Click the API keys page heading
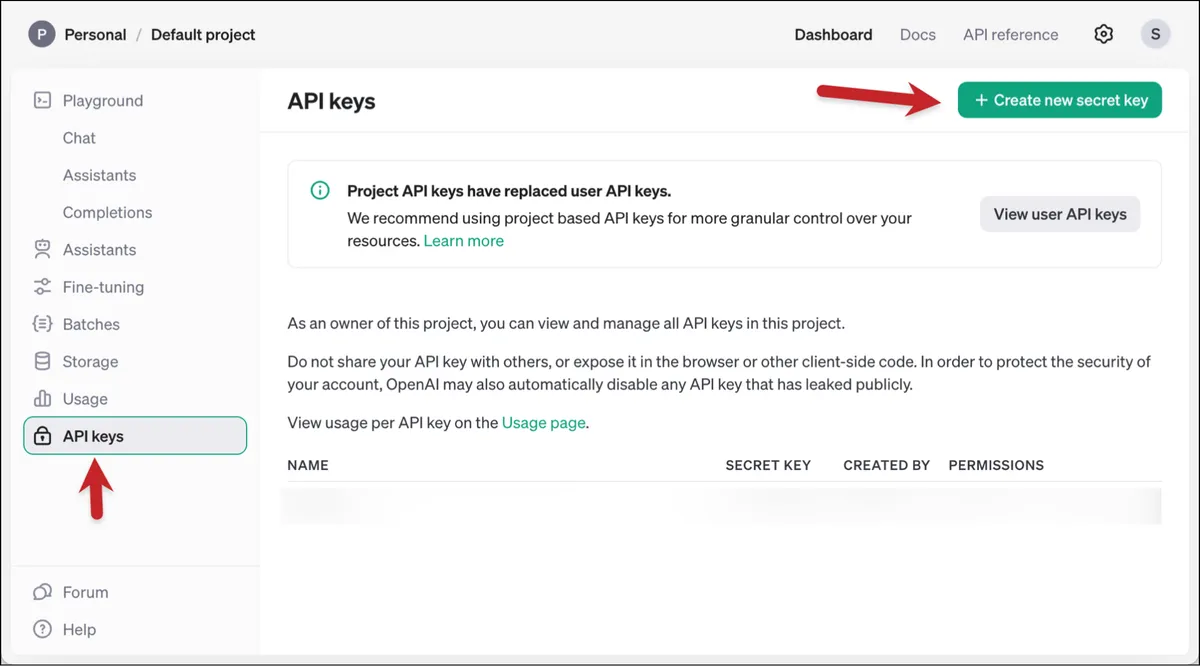 [331, 101]
